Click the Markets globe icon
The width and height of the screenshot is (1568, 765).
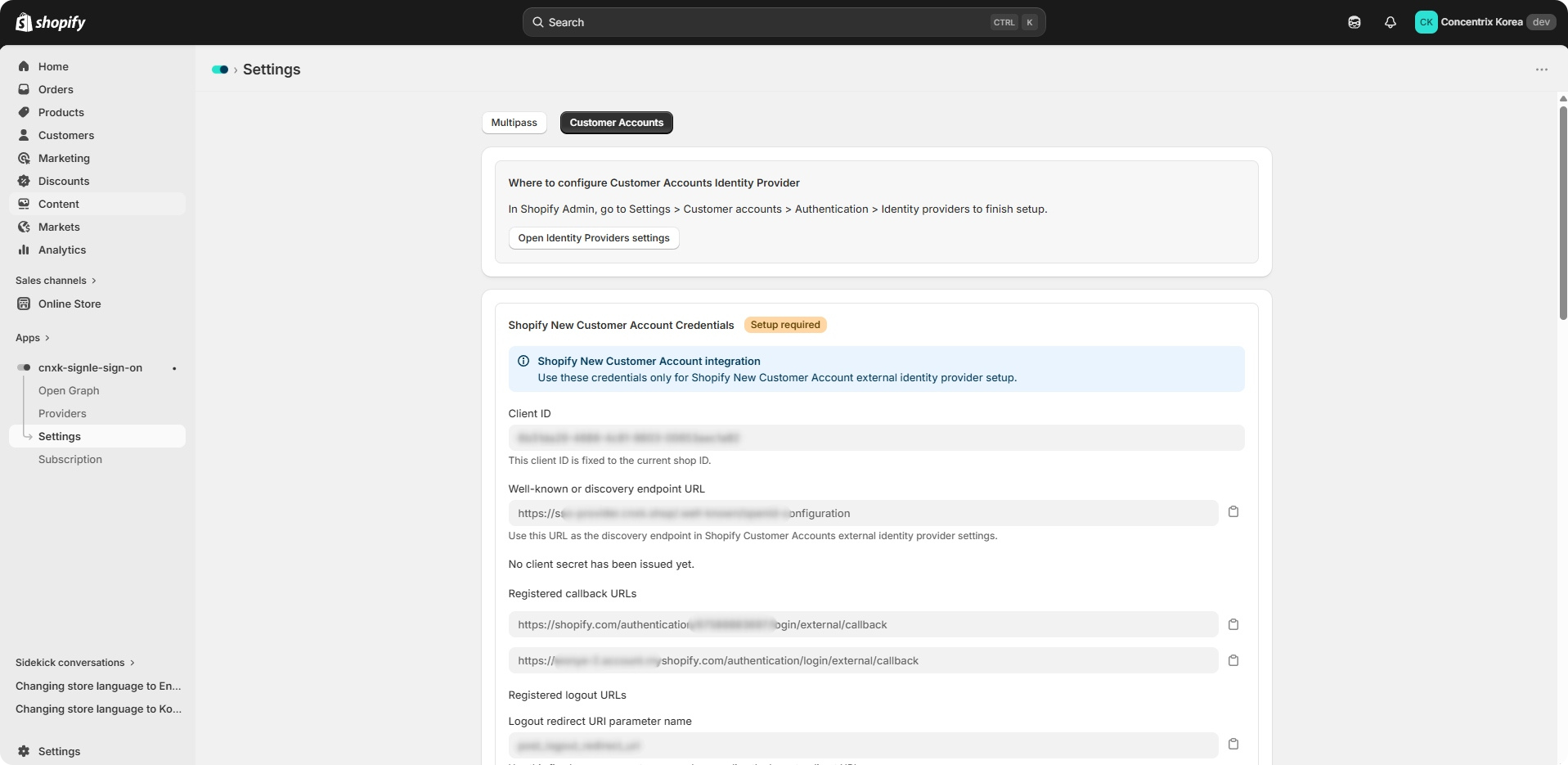24,227
